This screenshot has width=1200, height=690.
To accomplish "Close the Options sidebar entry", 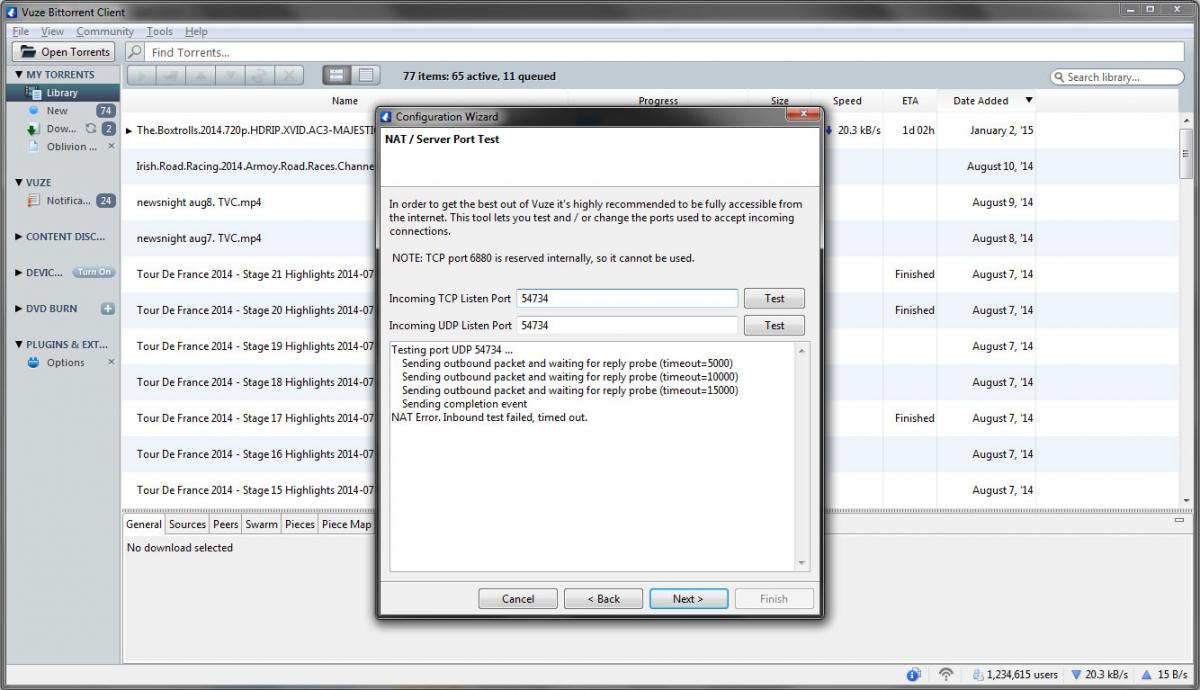I will point(111,362).
